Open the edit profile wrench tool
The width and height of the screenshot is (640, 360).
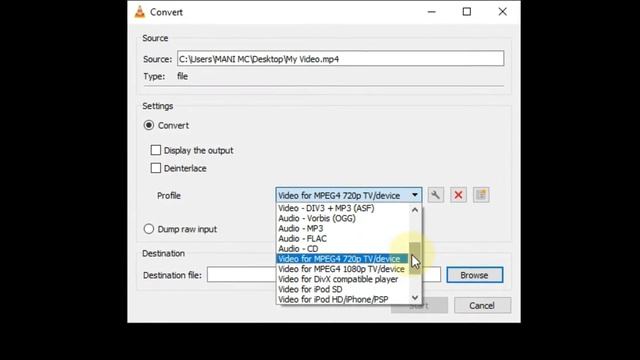436,195
